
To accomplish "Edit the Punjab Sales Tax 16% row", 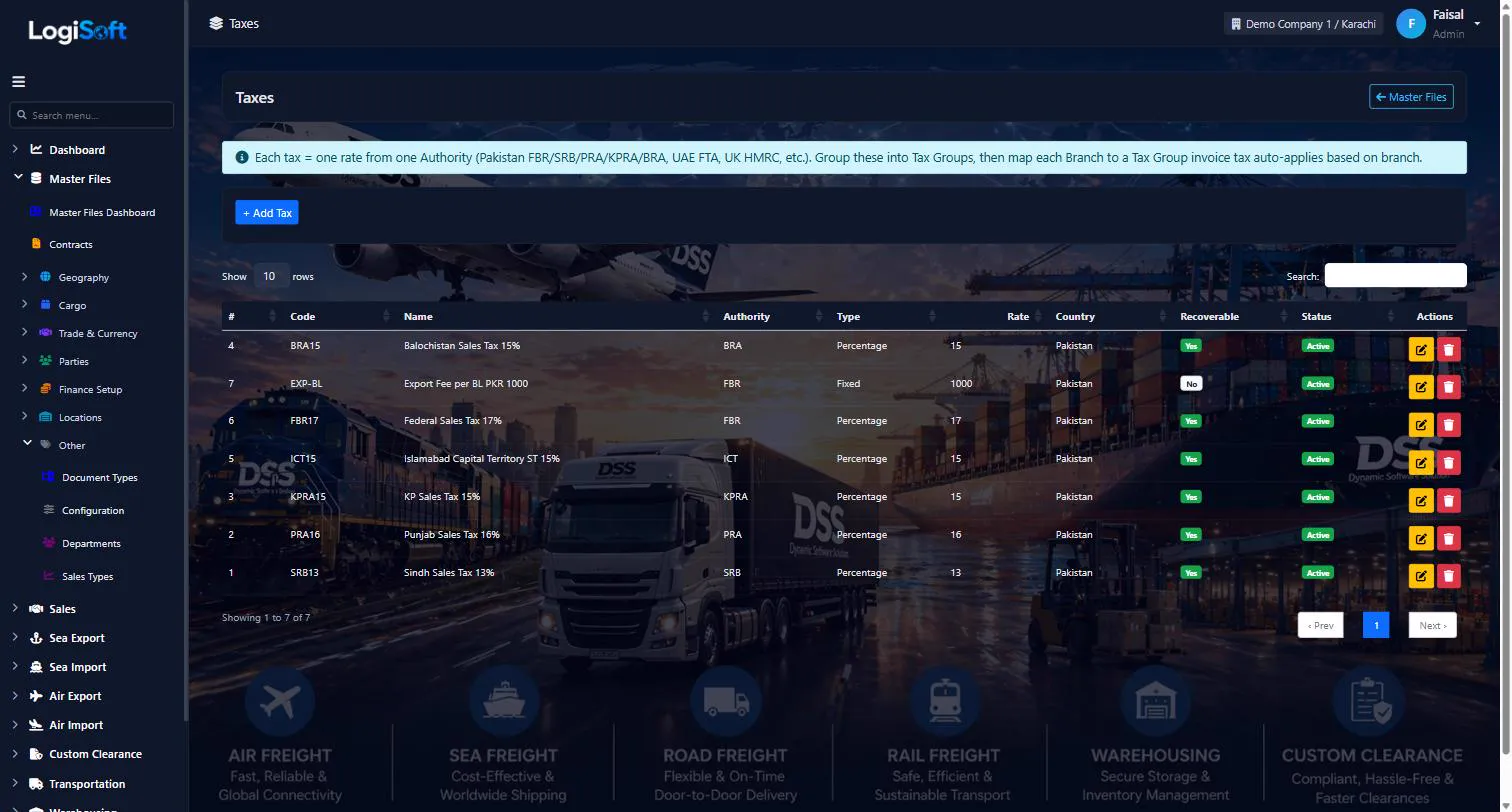I will [x=1420, y=539].
